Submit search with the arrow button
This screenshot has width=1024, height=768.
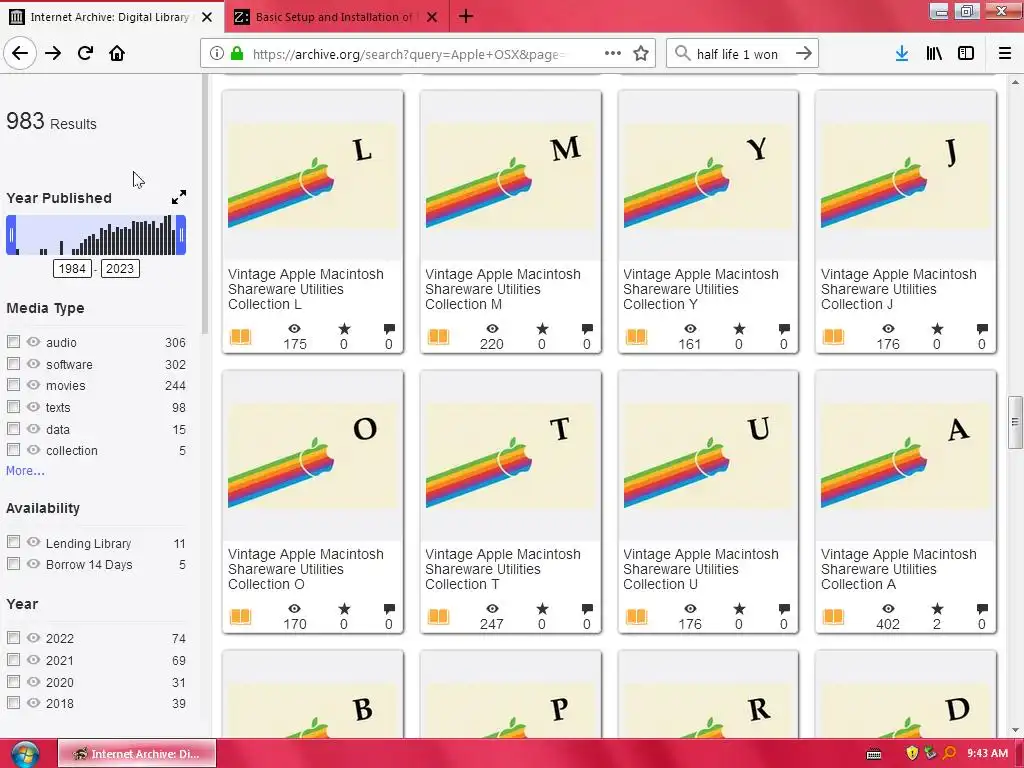point(804,54)
